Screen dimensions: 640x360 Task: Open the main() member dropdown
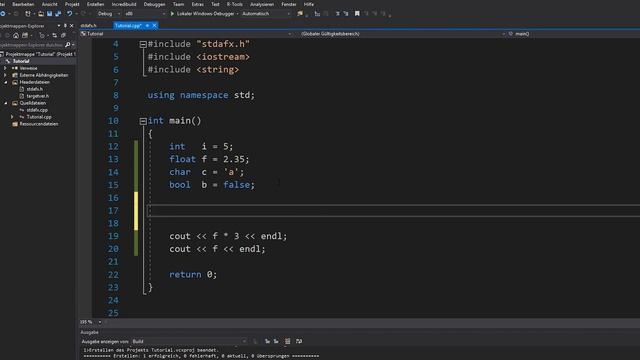pyautogui.click(x=573, y=34)
